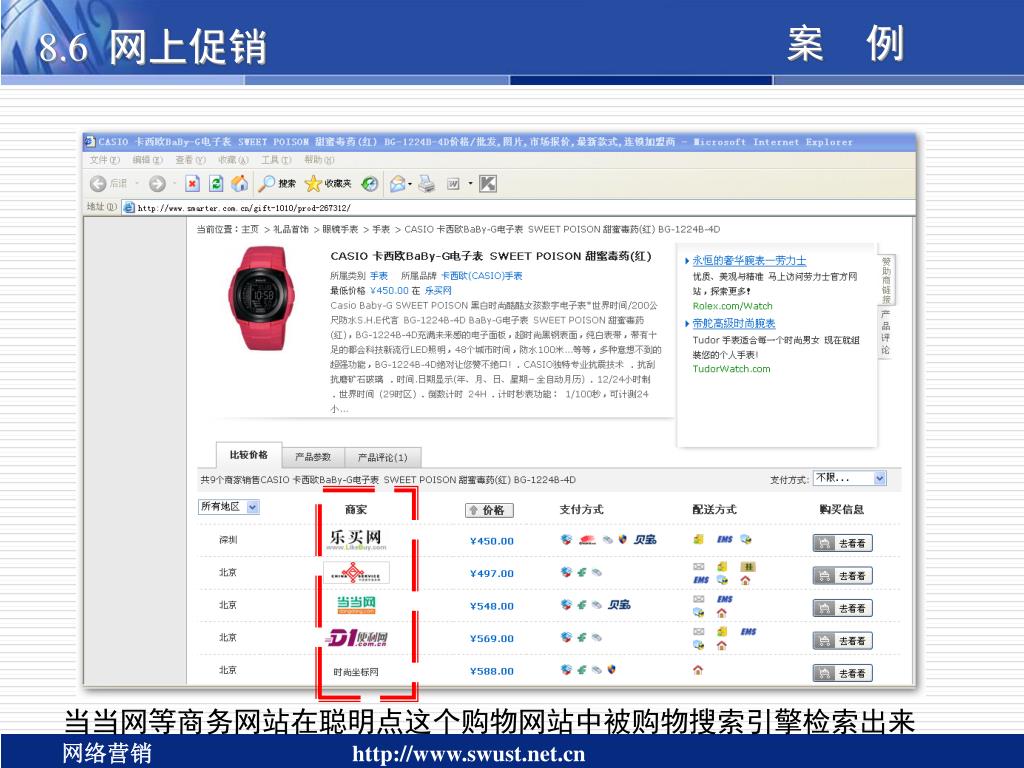
Task: Click the D1便利网 merchant logo
Action: point(357,637)
